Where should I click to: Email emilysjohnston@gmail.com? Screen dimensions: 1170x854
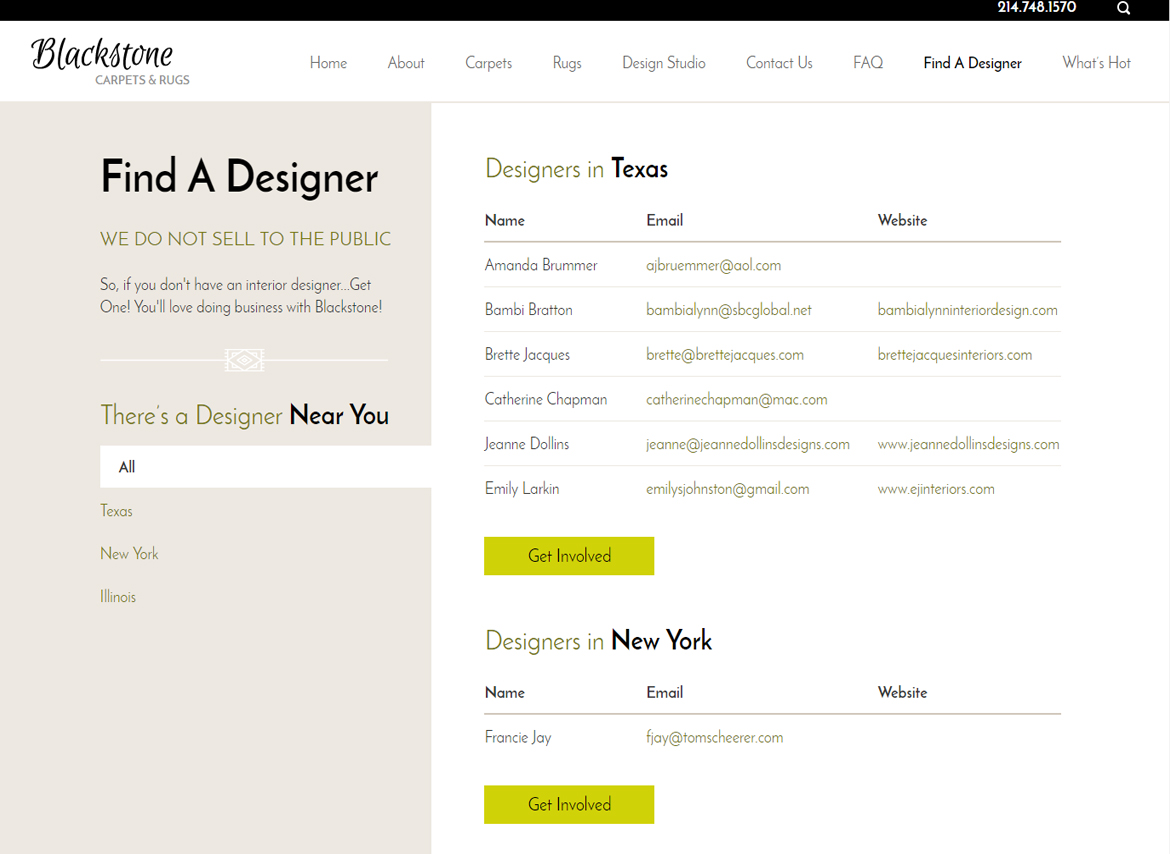(728, 489)
